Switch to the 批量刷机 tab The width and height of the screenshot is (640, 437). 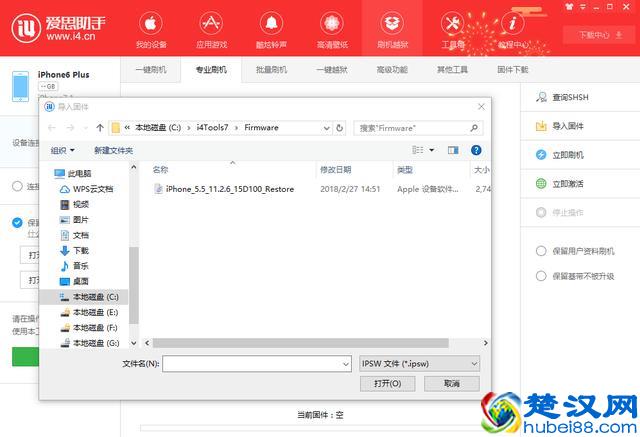point(271,70)
